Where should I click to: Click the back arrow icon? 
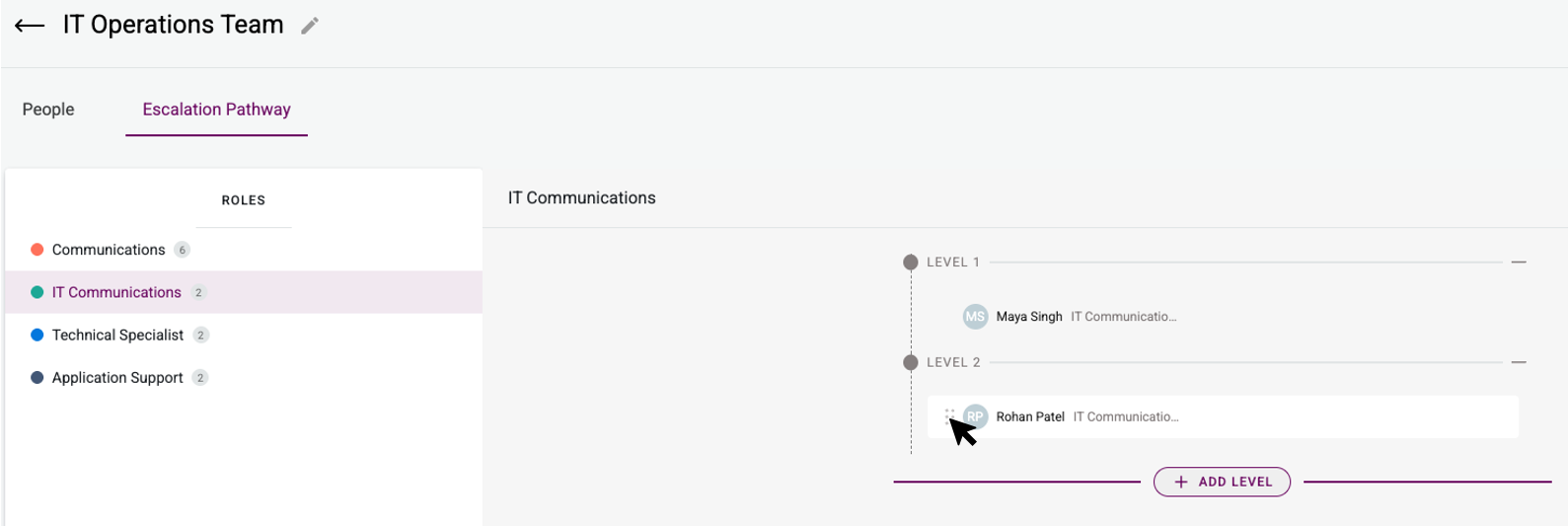[30, 26]
